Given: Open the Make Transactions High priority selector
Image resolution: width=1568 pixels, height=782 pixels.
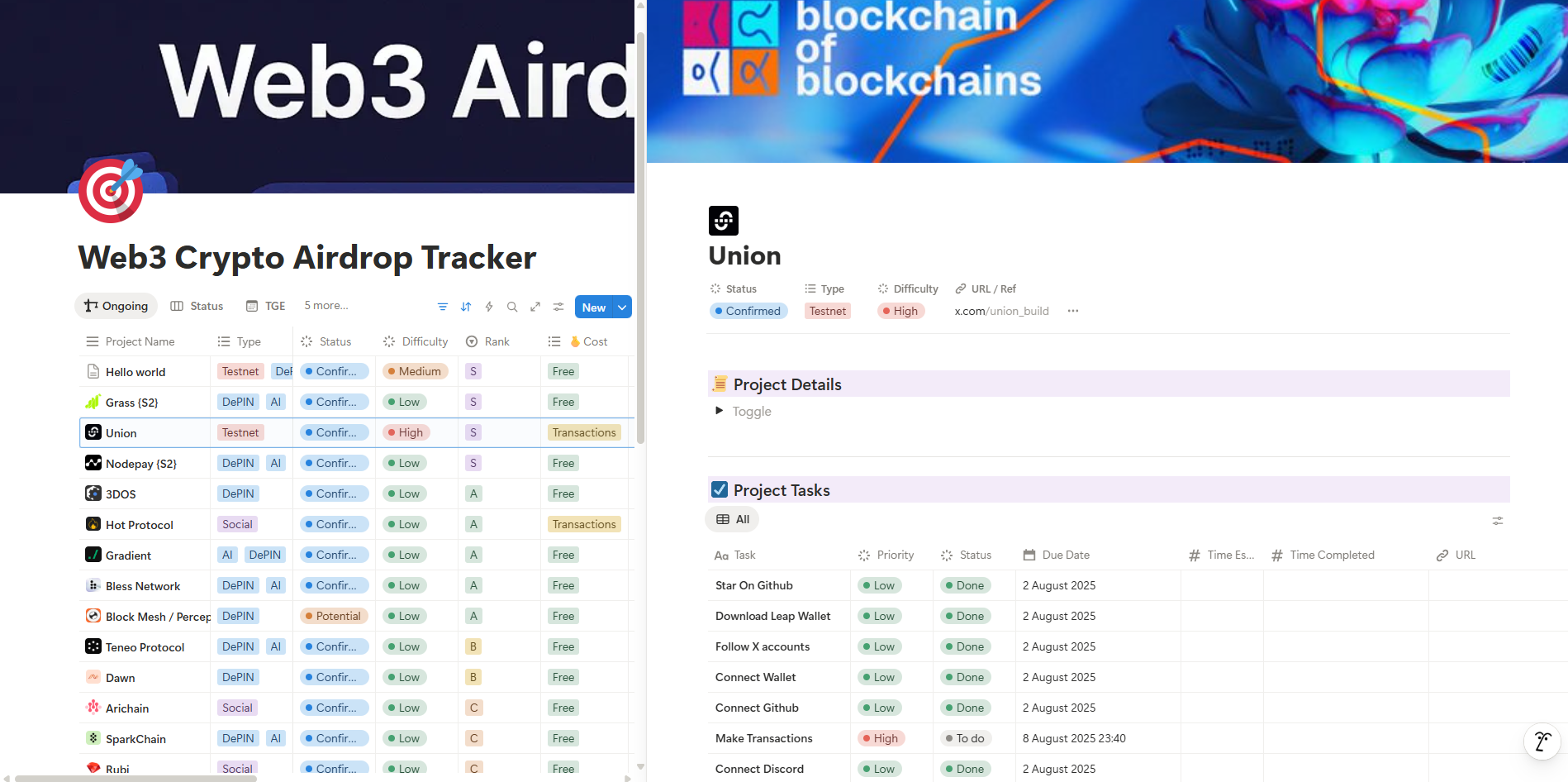Looking at the screenshot, I should tap(881, 738).
